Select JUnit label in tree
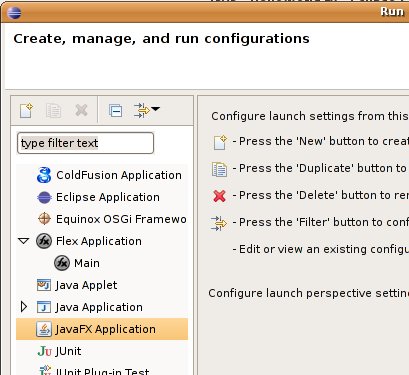 click(x=68, y=351)
